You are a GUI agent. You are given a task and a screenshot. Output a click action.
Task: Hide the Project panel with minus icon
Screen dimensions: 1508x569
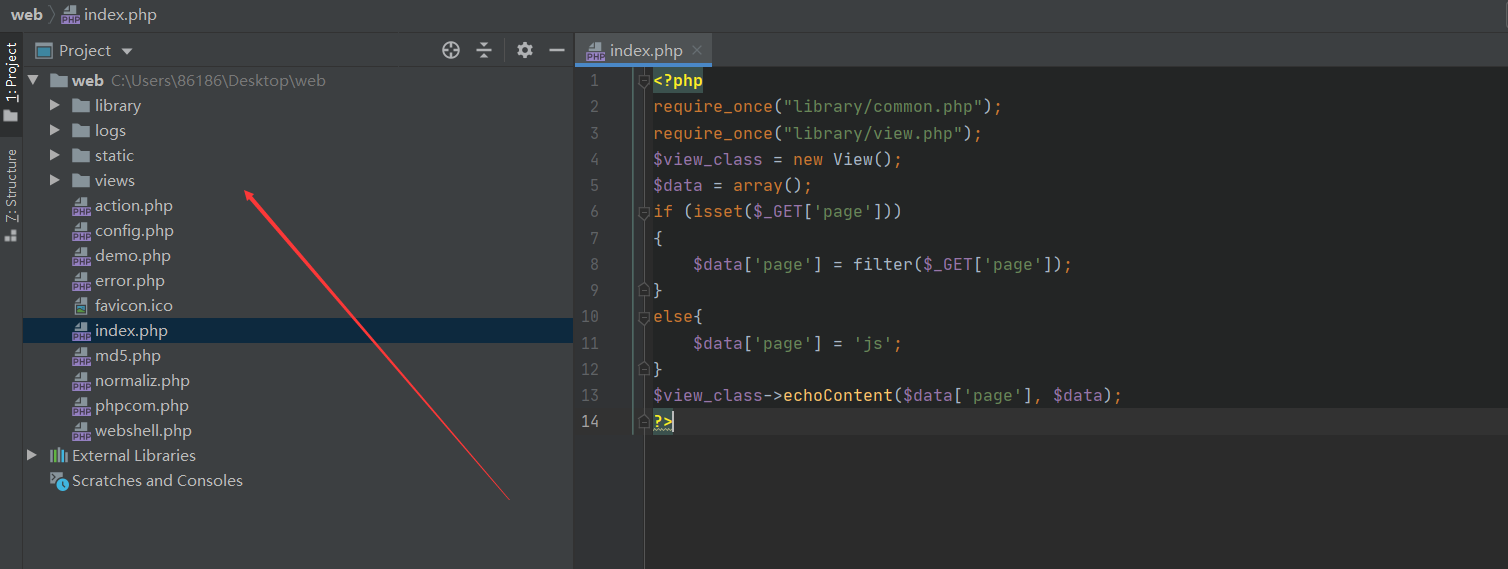(557, 50)
